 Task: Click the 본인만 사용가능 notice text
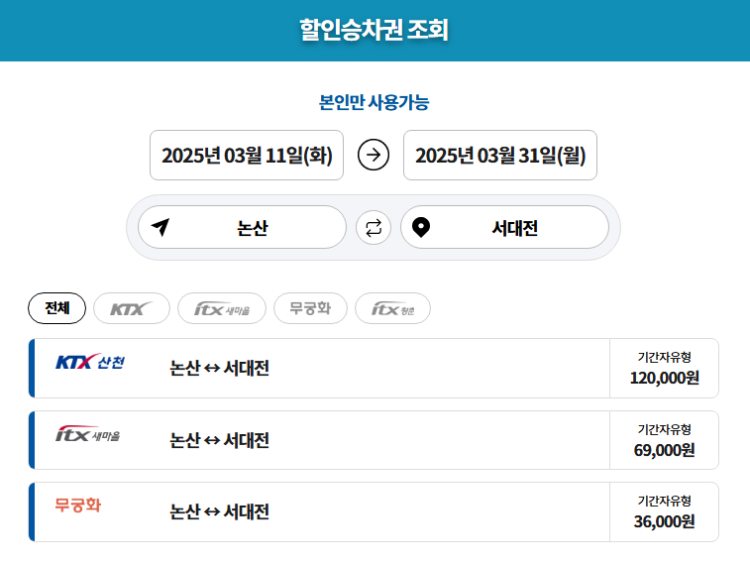tap(374, 102)
